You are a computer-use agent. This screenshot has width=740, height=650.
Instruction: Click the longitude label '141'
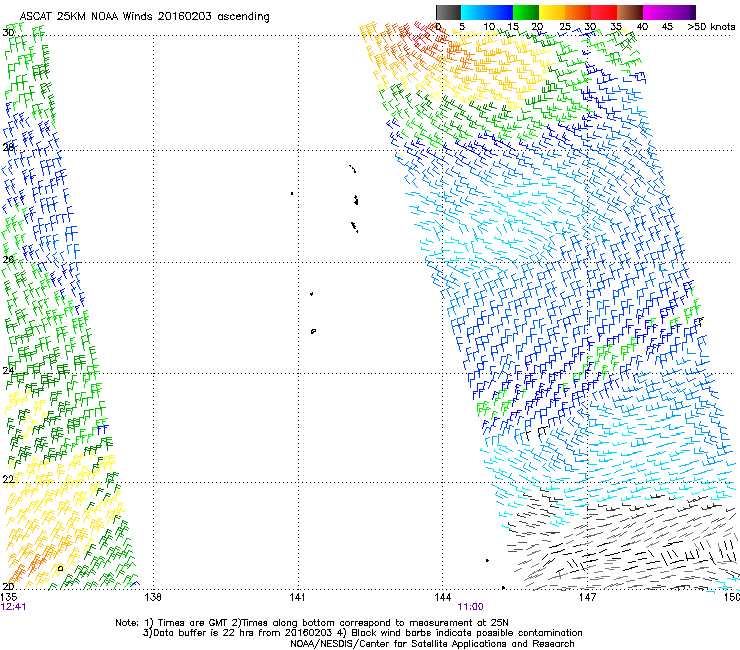tap(297, 597)
